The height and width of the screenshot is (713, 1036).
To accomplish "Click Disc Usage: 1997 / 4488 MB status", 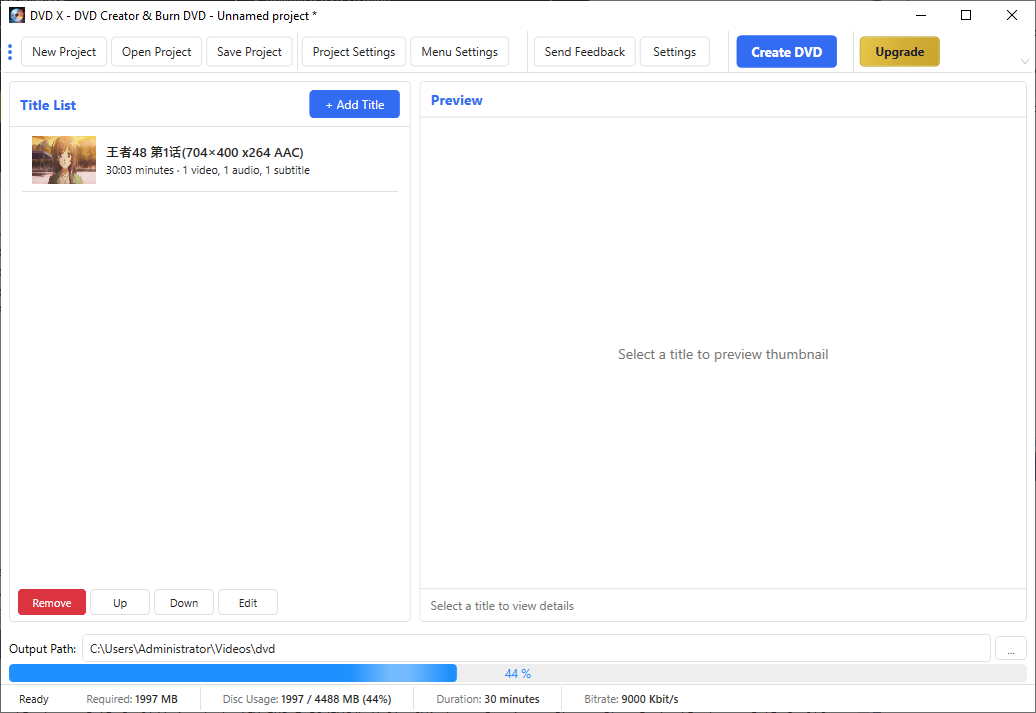I will (307, 699).
